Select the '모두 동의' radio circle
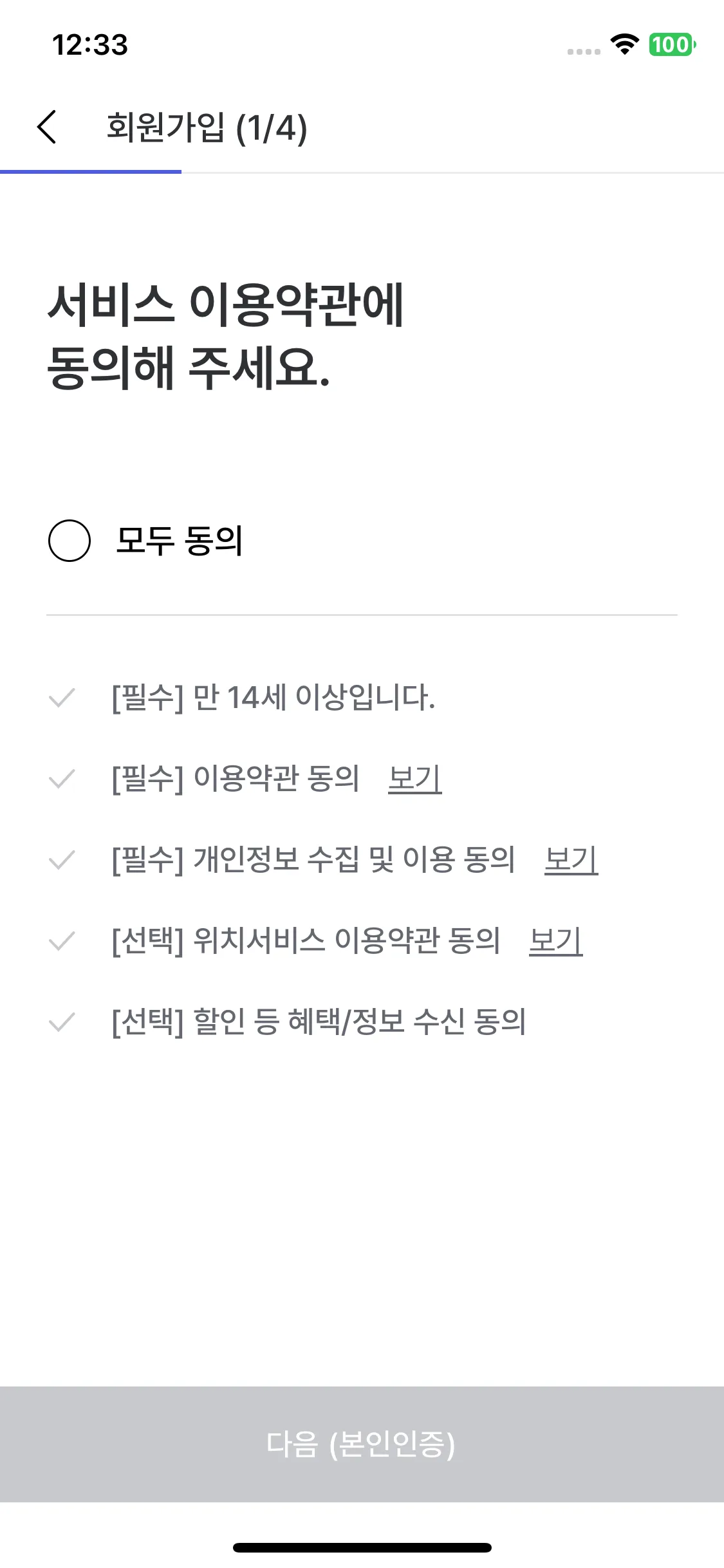The image size is (724, 1568). (70, 541)
